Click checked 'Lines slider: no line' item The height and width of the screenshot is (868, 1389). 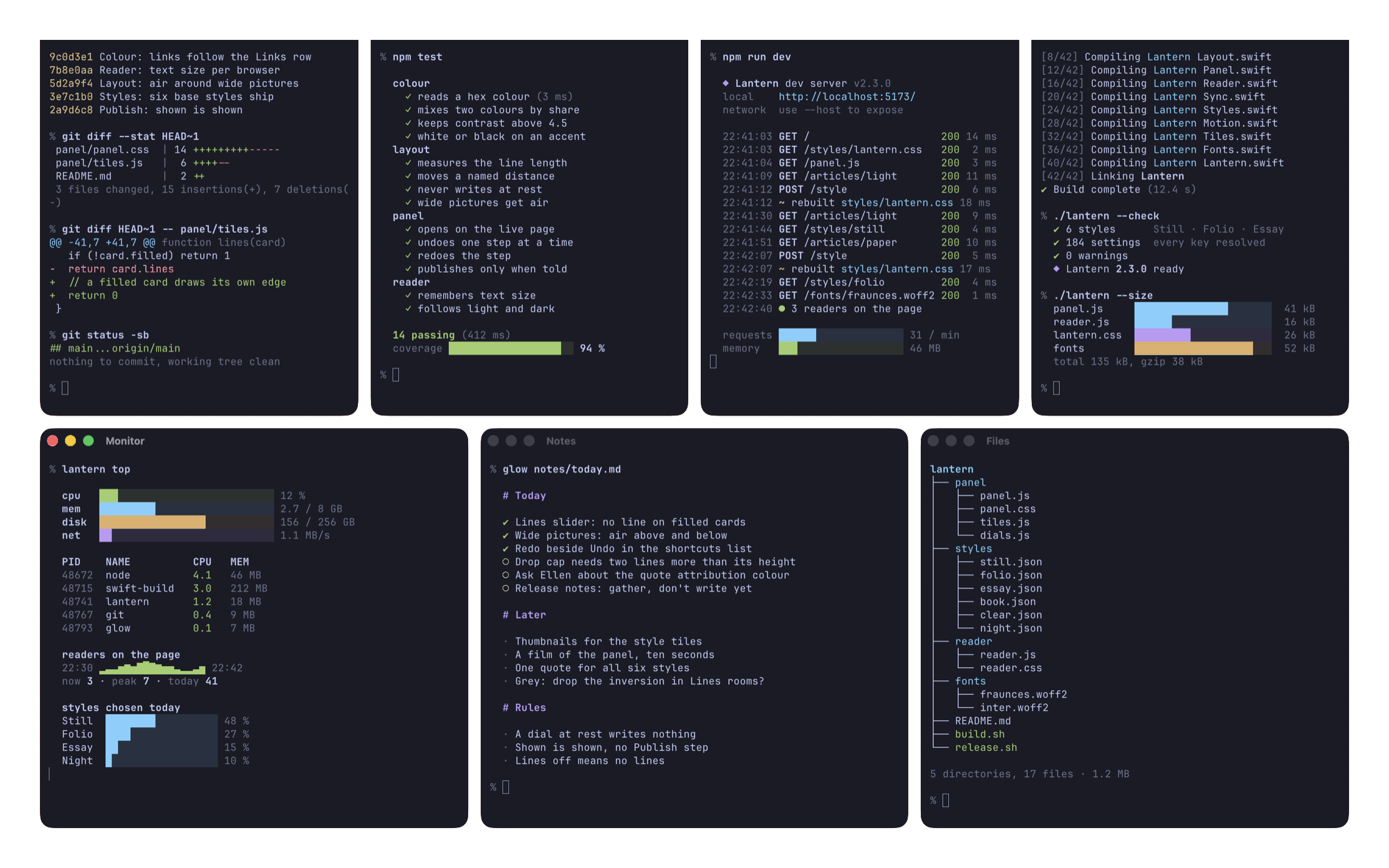(623, 522)
